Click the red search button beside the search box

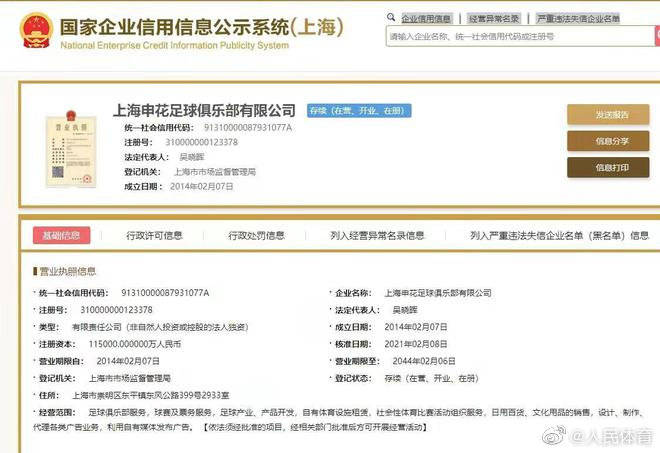(x=657, y=36)
